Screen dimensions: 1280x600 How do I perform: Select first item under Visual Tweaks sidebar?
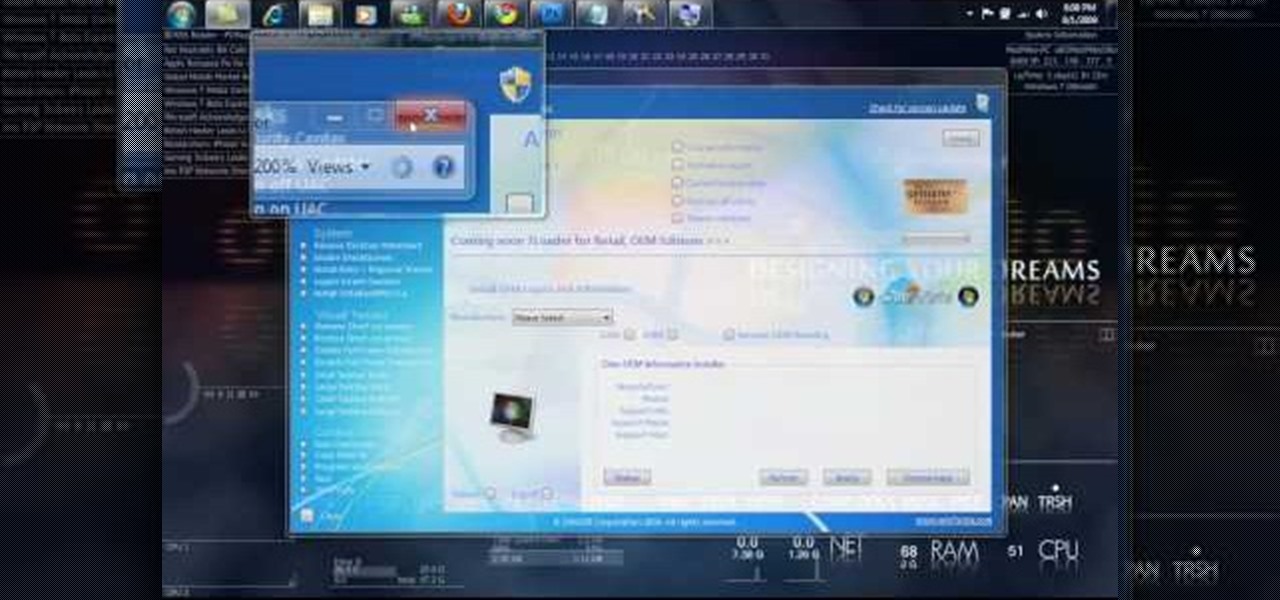click(x=362, y=327)
